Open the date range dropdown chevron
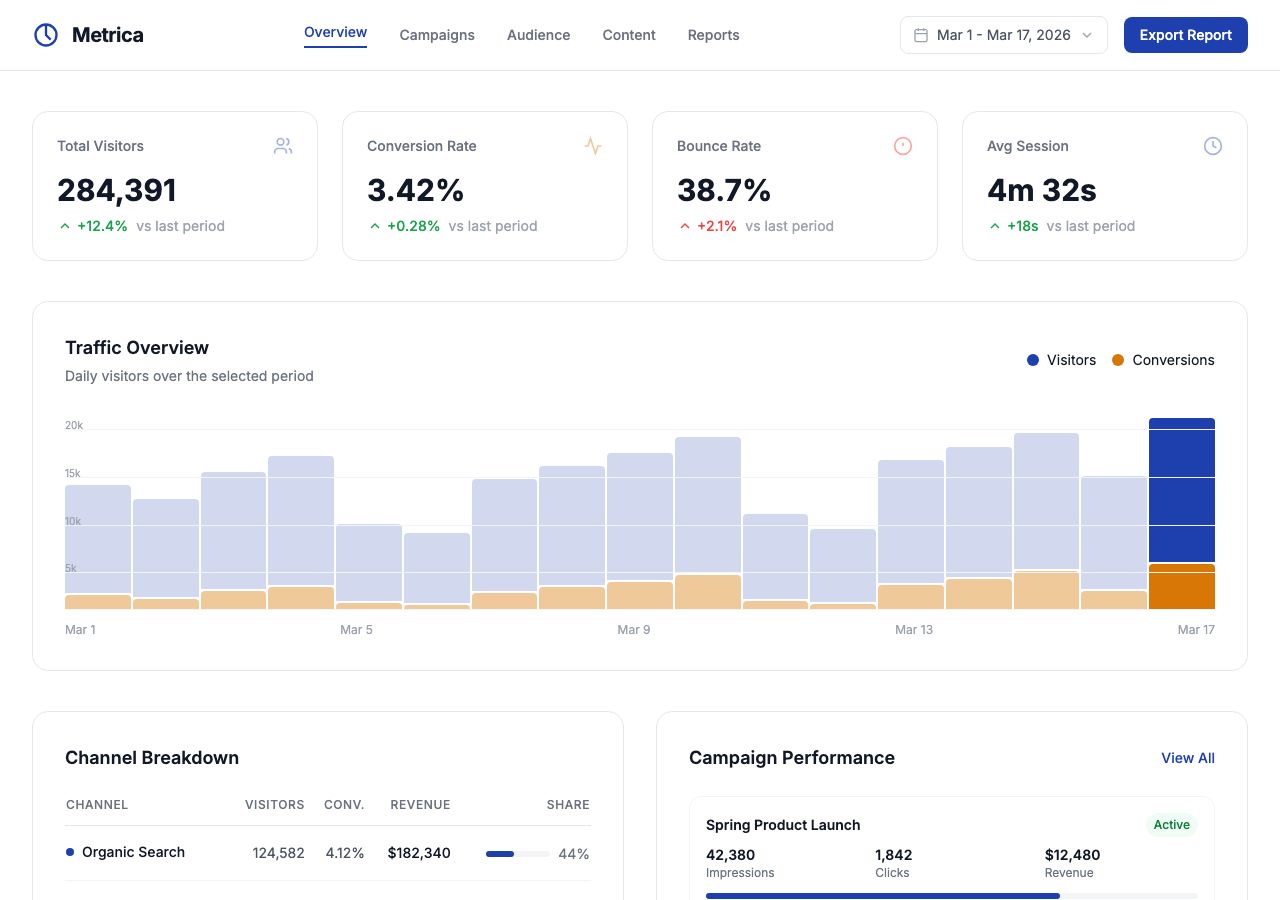Screen dimensions: 1280x900 point(1087,35)
